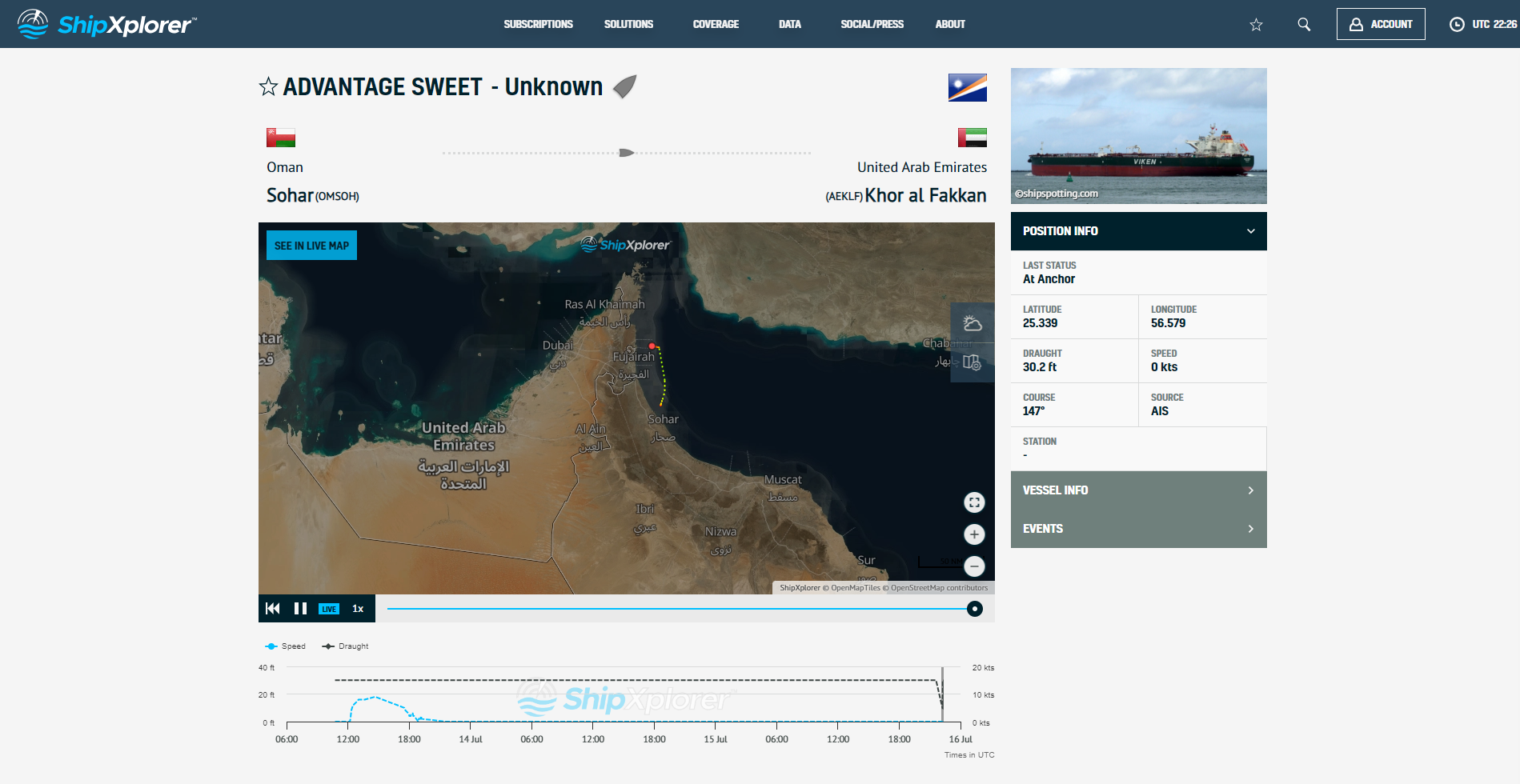Click the United Arab Emirates flag icon

(x=973, y=138)
